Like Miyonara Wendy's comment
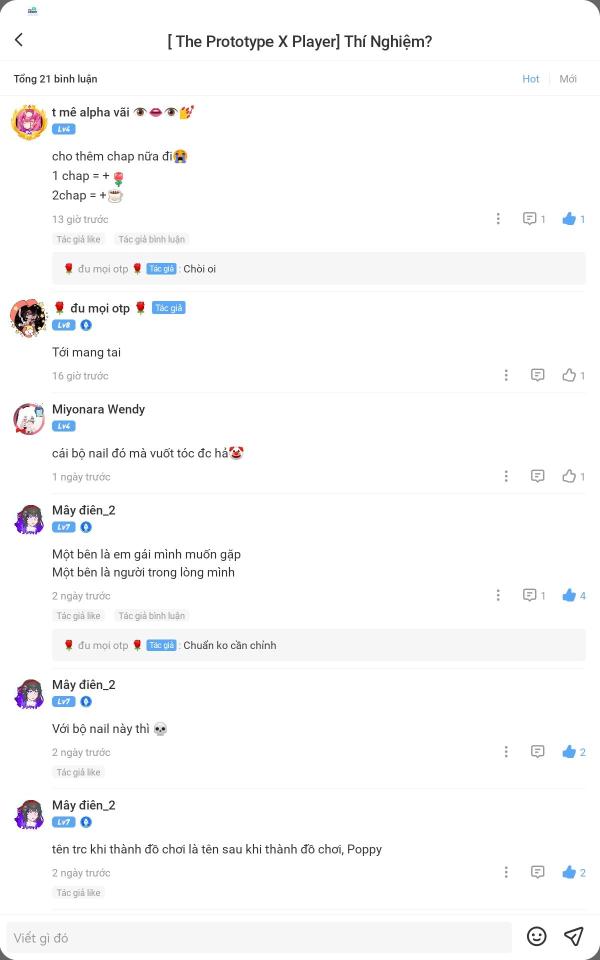Viewport: 600px width, 960px height. coord(574,476)
